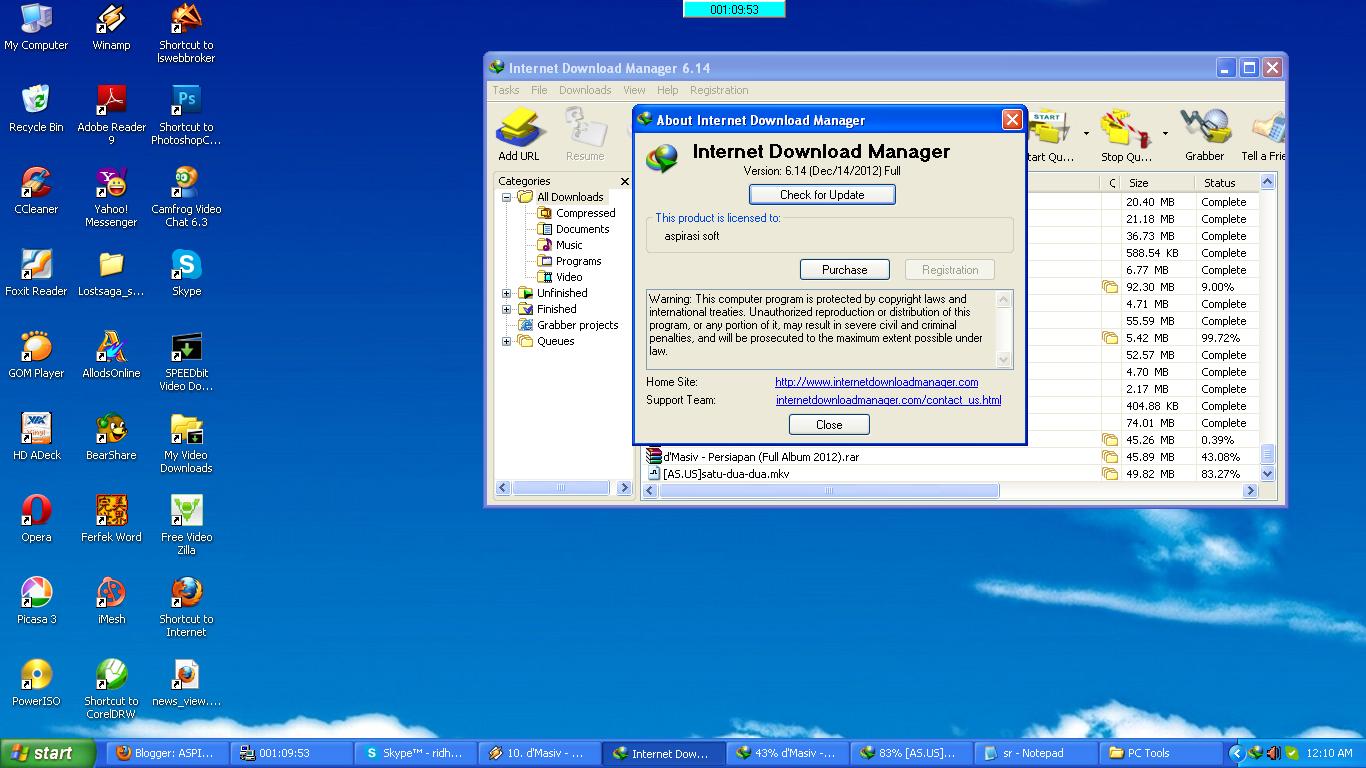Close the About dialog with Close button
Image resolution: width=1366 pixels, height=768 pixels.
point(829,425)
